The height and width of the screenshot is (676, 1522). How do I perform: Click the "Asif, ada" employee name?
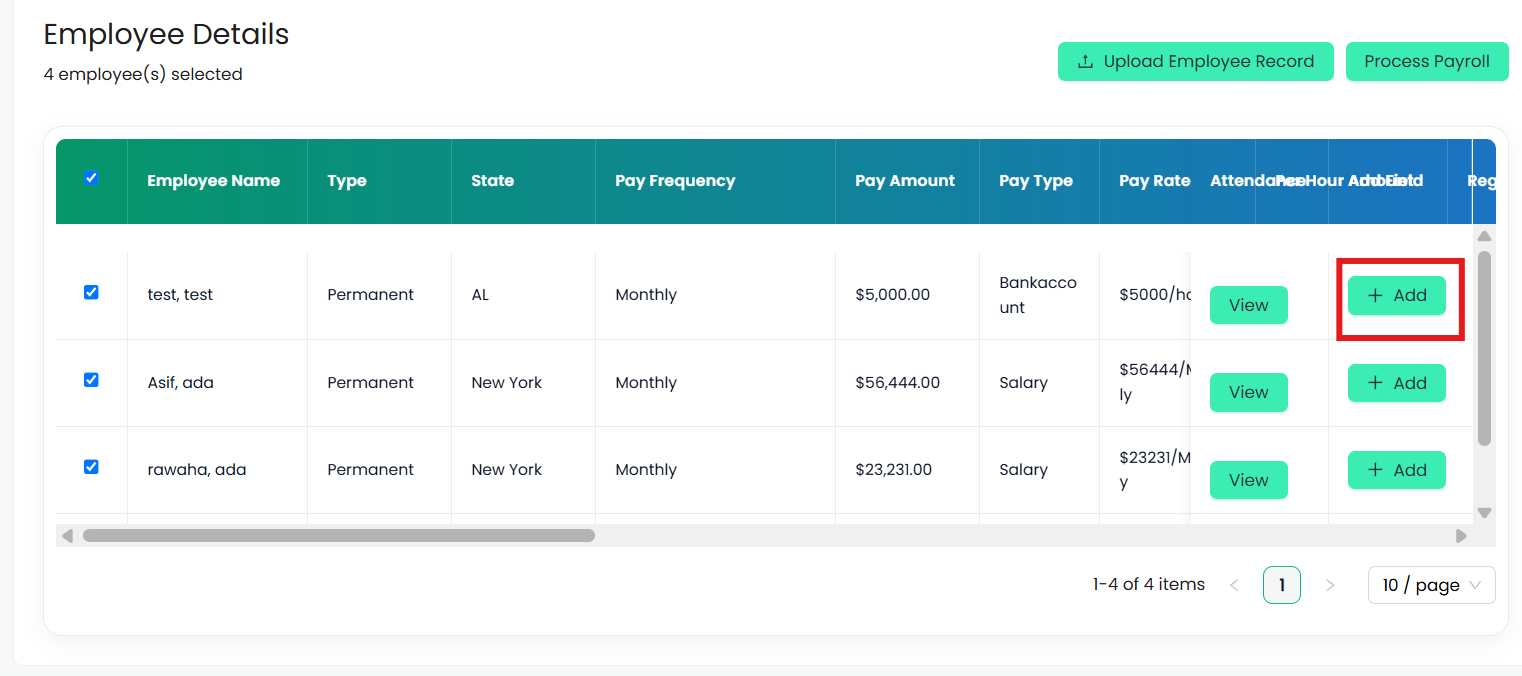[180, 382]
